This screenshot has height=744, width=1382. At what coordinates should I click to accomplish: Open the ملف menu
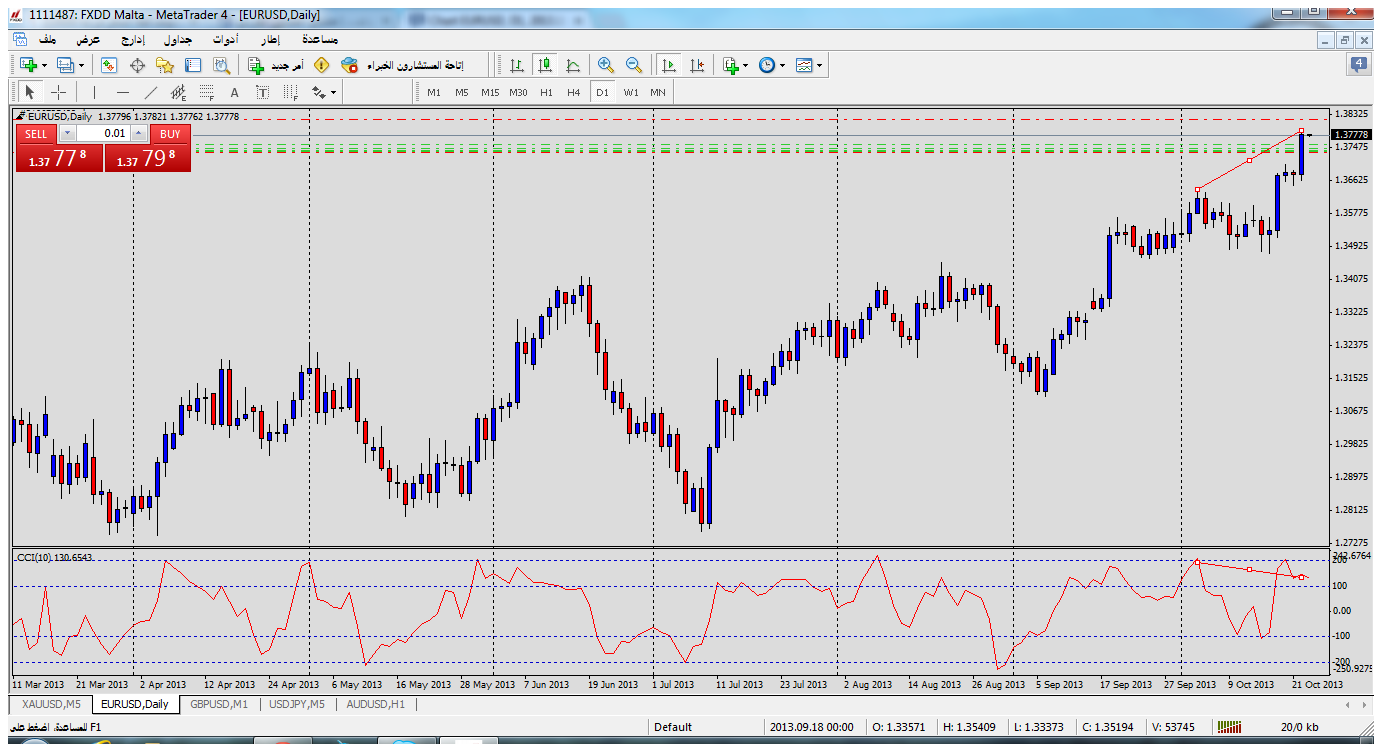pos(47,39)
